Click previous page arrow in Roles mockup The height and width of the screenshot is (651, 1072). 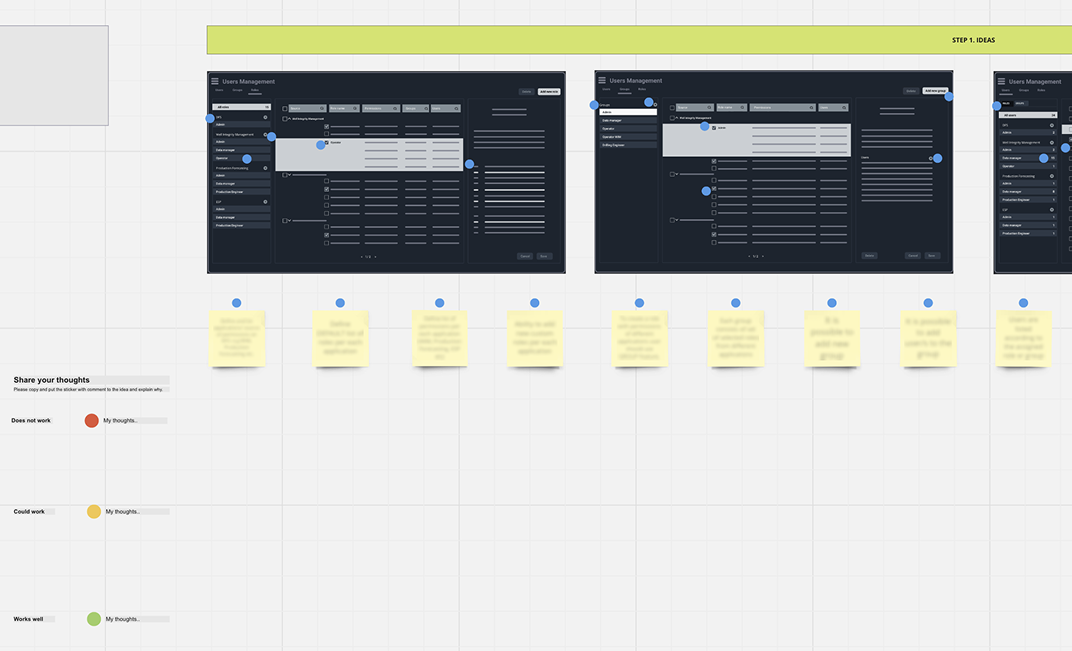[x=362, y=257]
